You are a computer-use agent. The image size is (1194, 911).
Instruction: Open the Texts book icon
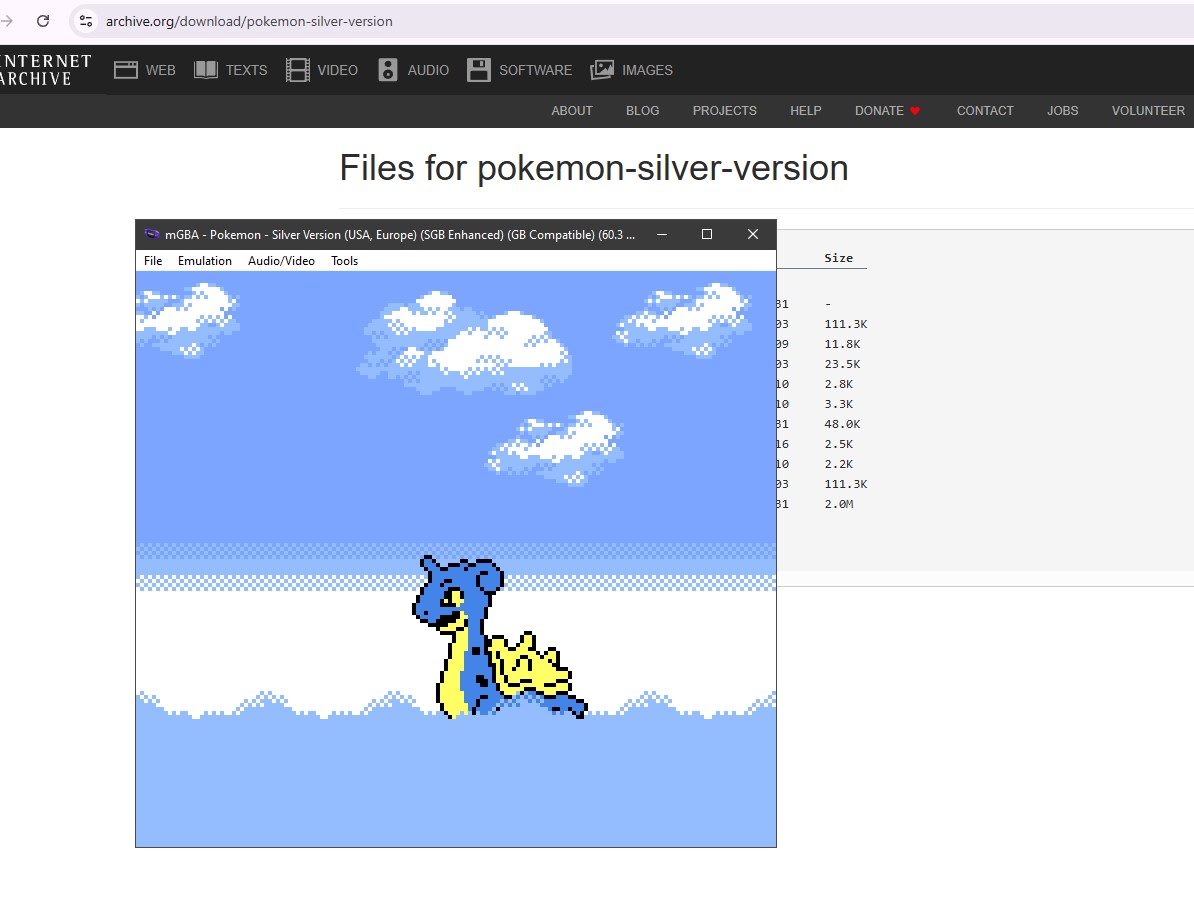point(206,70)
